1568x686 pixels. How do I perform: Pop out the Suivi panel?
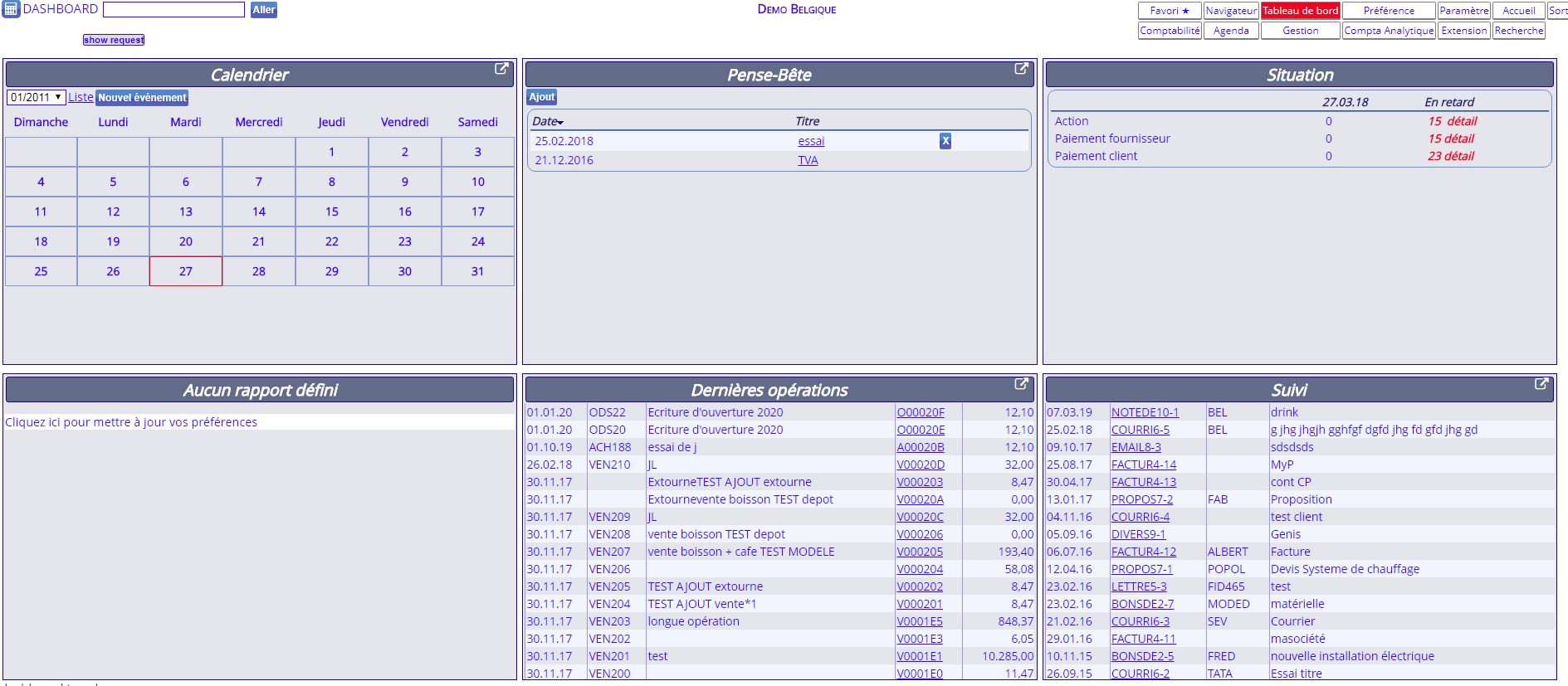pyautogui.click(x=1541, y=384)
